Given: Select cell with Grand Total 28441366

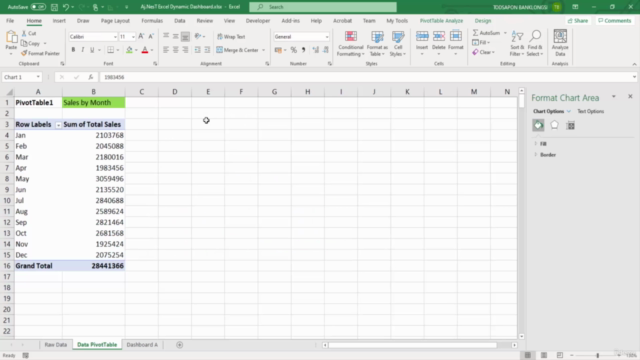Looking at the screenshot, I should pos(93,266).
